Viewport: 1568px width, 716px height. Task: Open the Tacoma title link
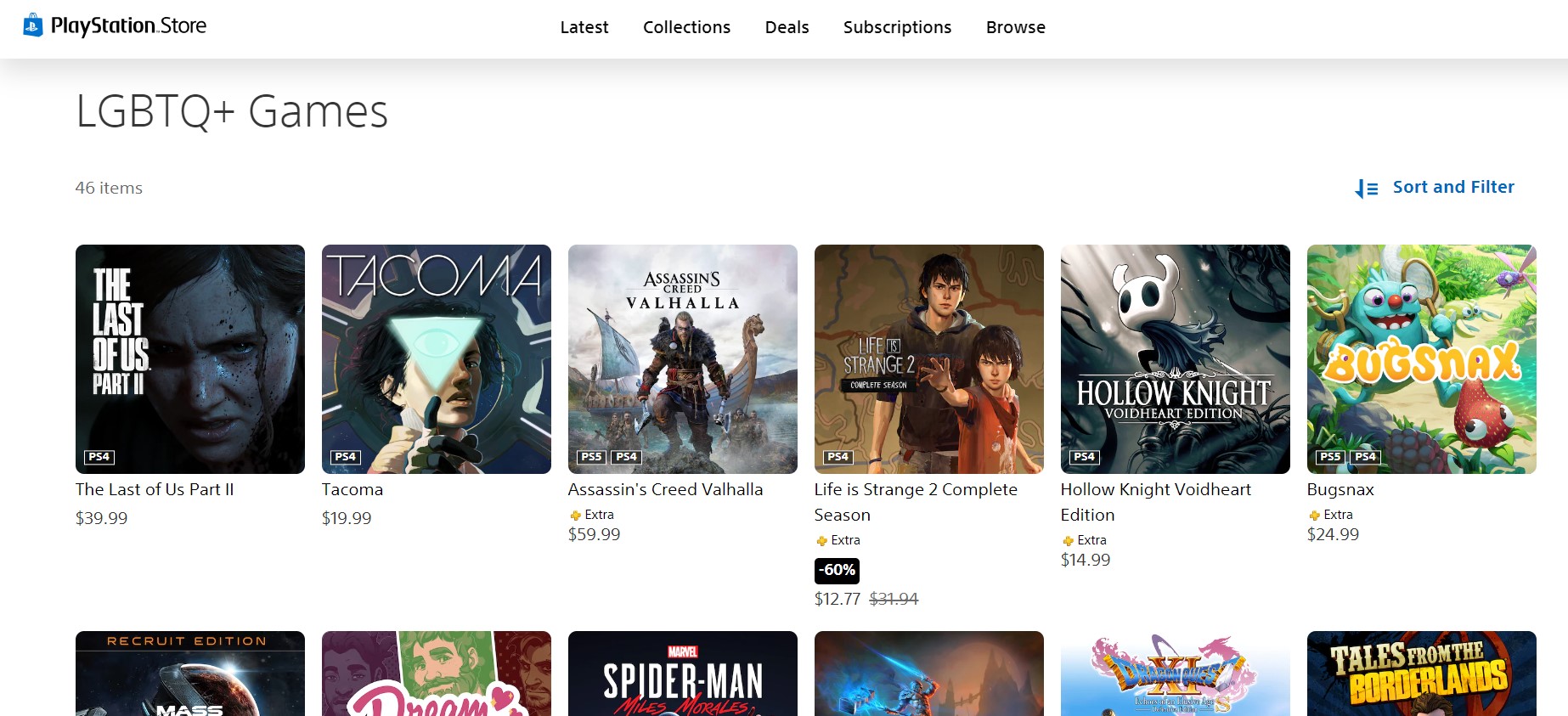tap(353, 489)
